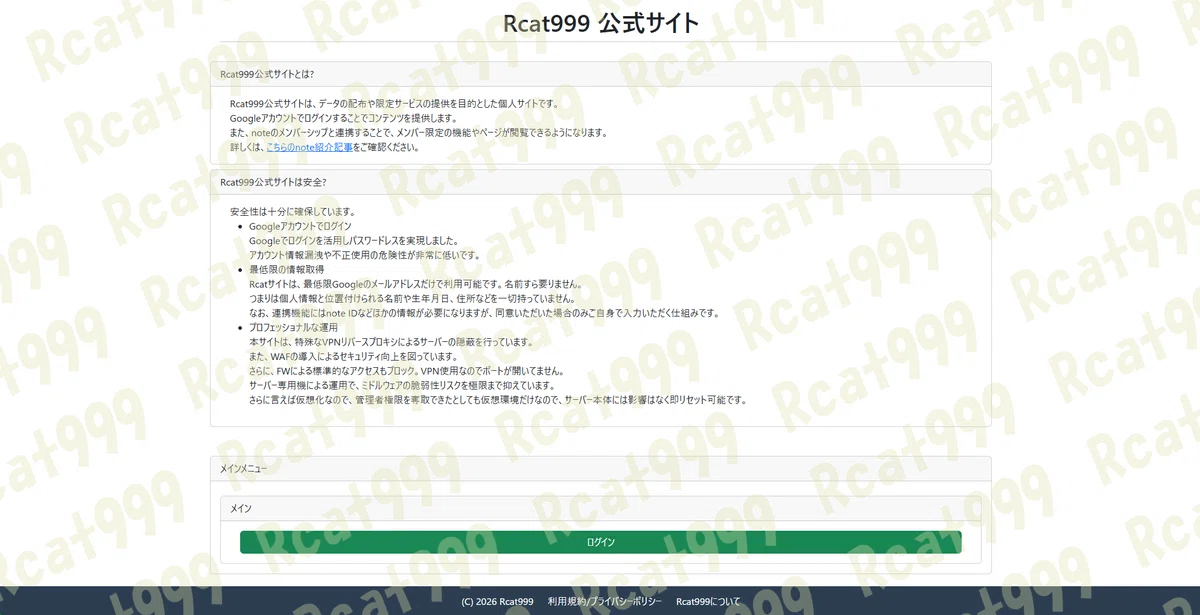
Task: Open 利用規約/プライバシーポリシー in the footer
Action: (x=605, y=601)
